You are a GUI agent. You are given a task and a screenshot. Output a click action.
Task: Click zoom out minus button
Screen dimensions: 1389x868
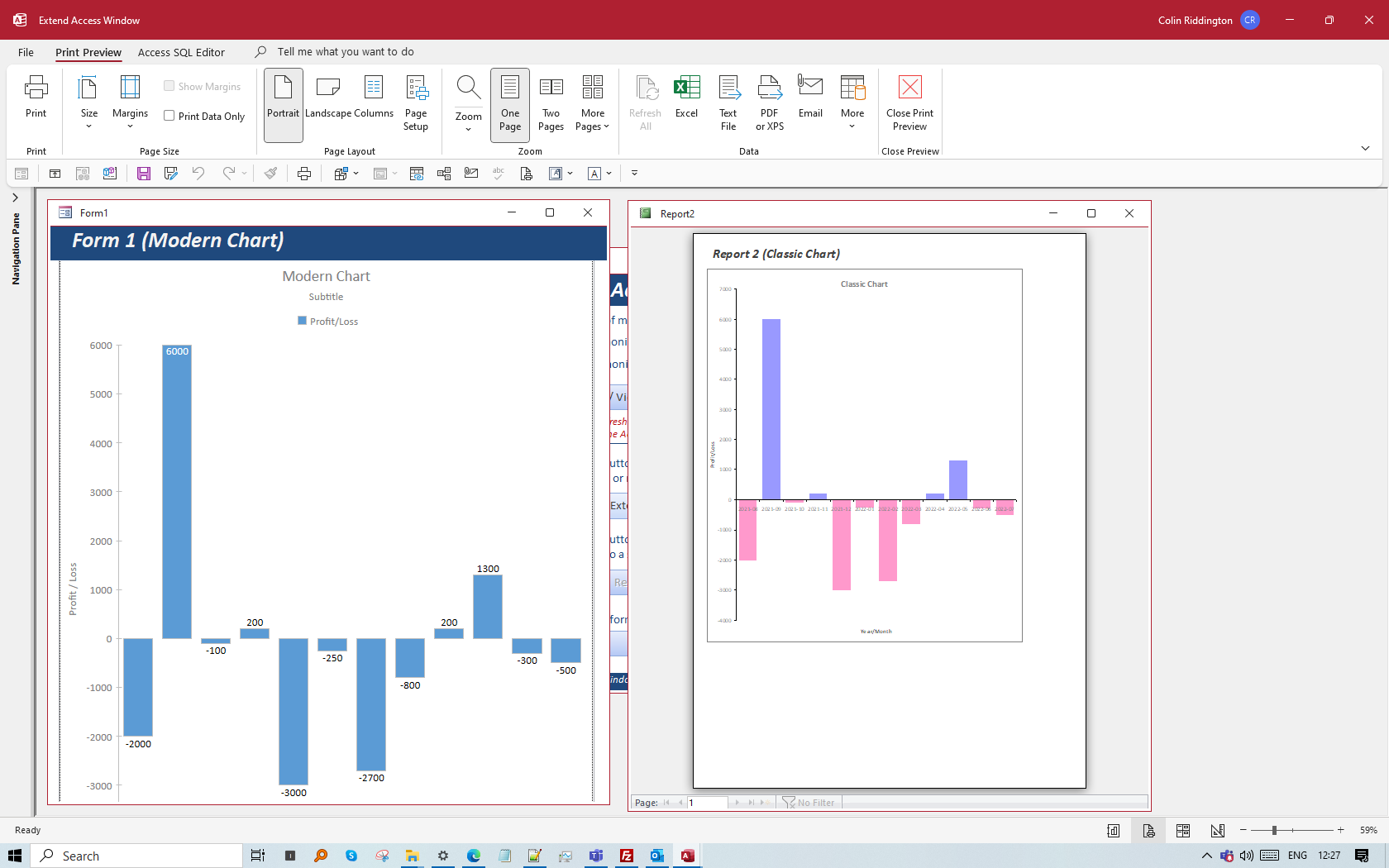tap(1243, 830)
